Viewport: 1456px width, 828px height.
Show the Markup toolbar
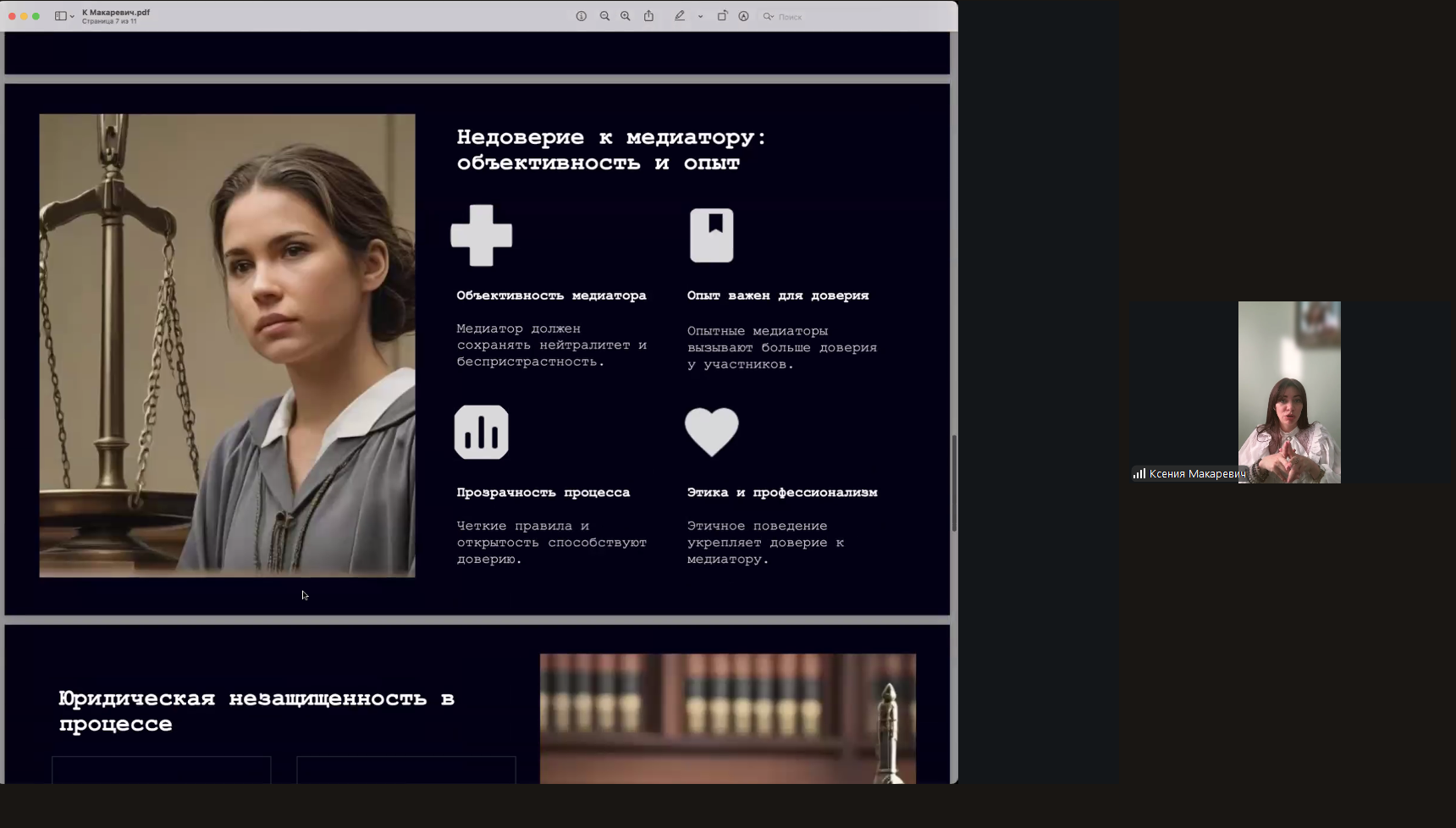pos(743,16)
